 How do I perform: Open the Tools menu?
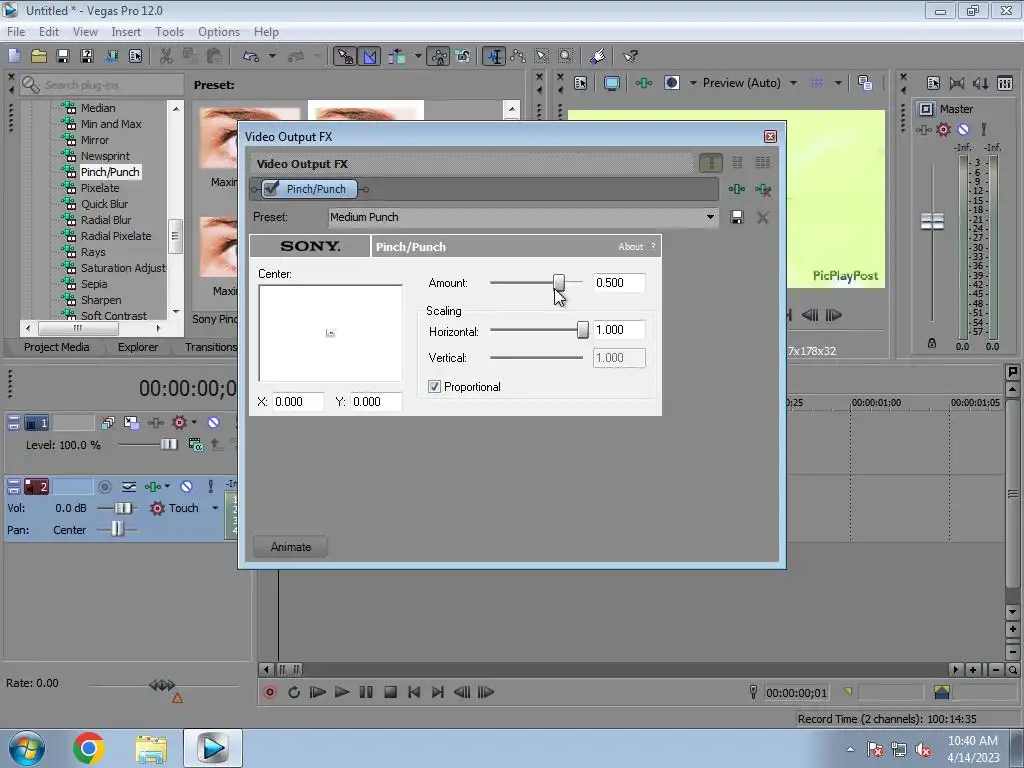tap(169, 31)
